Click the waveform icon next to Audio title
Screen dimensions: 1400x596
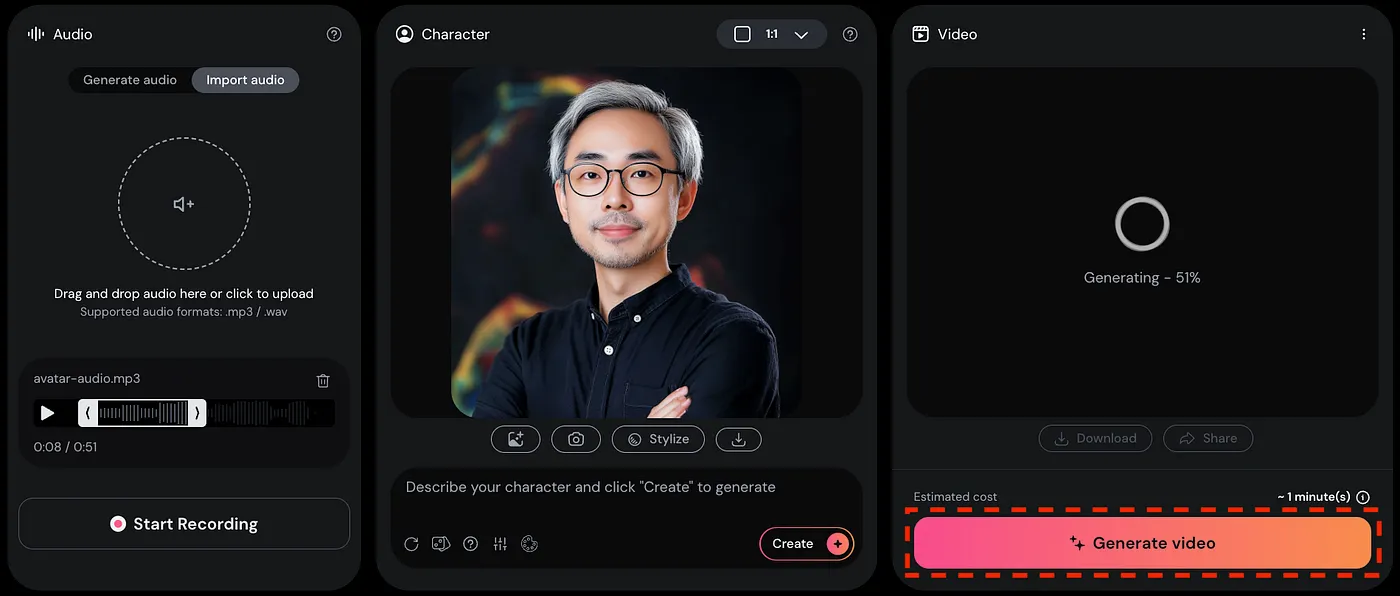tap(36, 34)
